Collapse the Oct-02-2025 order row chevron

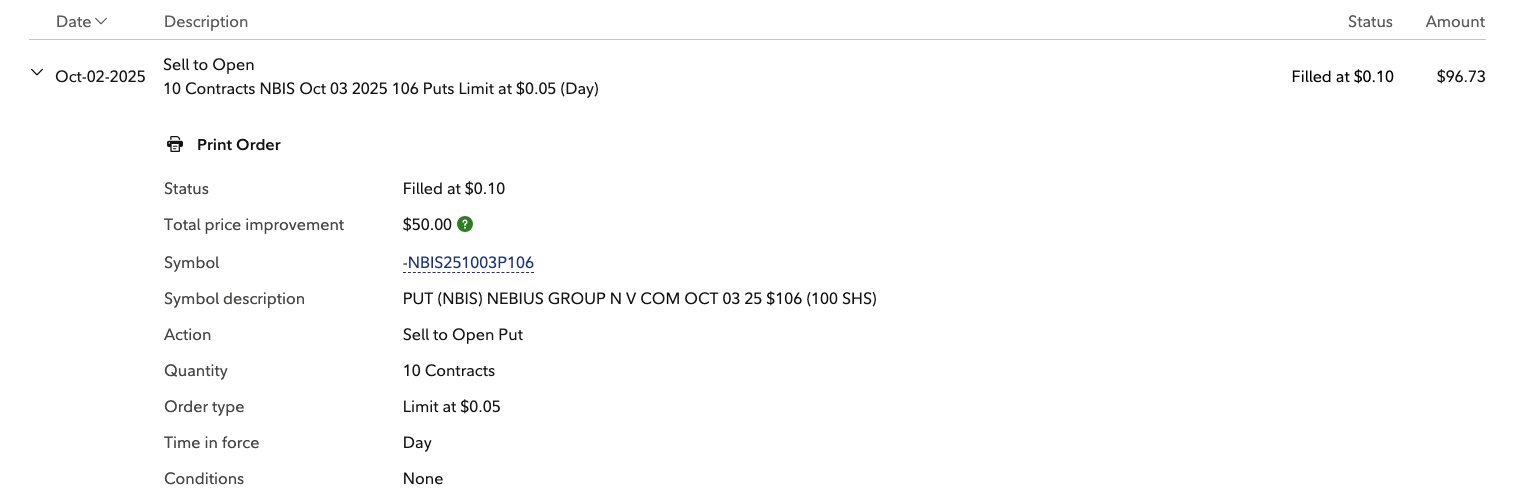tap(37, 73)
